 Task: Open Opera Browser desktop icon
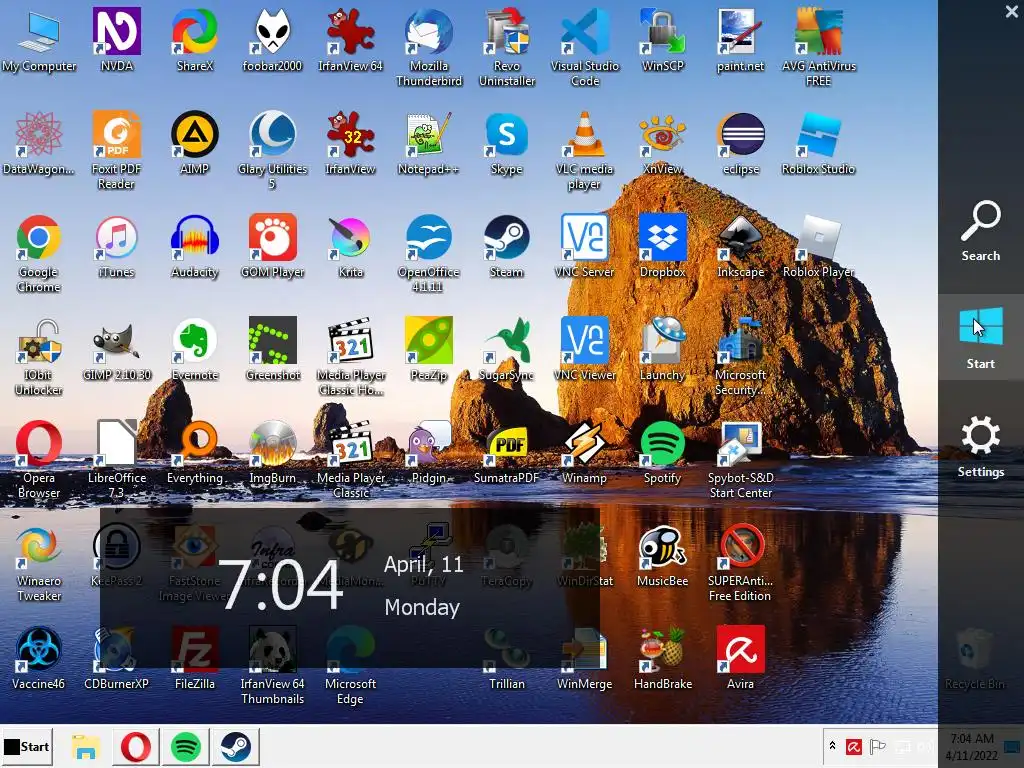[x=39, y=460]
